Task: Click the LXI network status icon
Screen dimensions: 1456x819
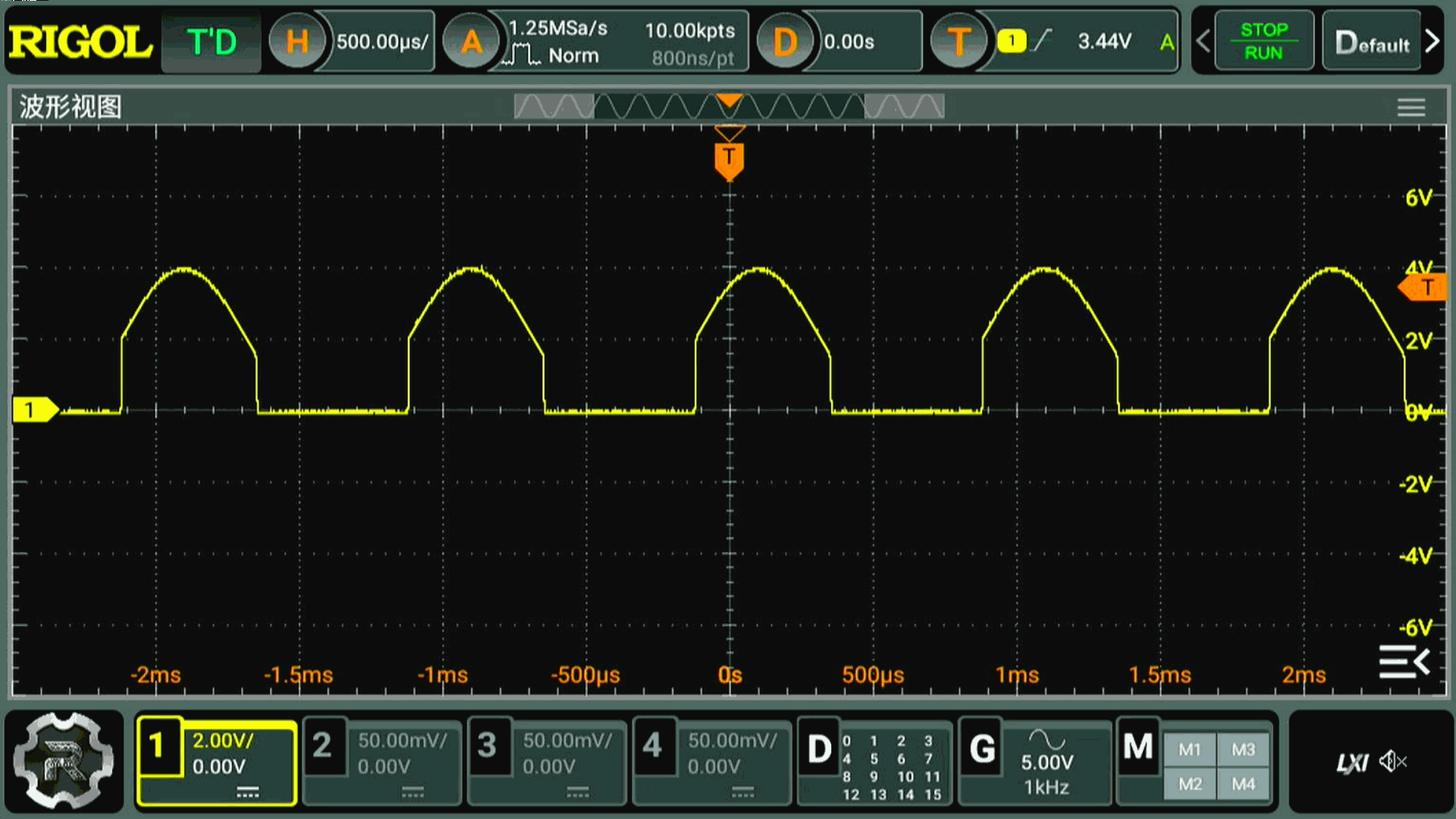Action: coord(1352,763)
